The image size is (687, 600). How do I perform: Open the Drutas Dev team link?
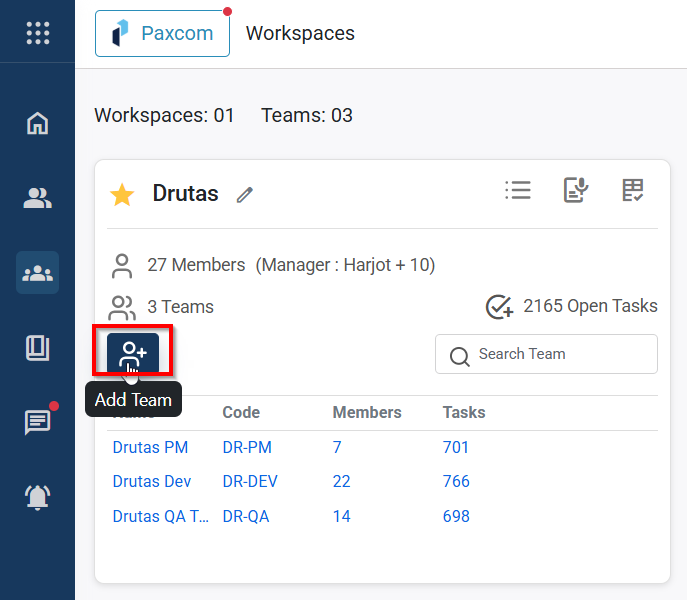pos(151,481)
